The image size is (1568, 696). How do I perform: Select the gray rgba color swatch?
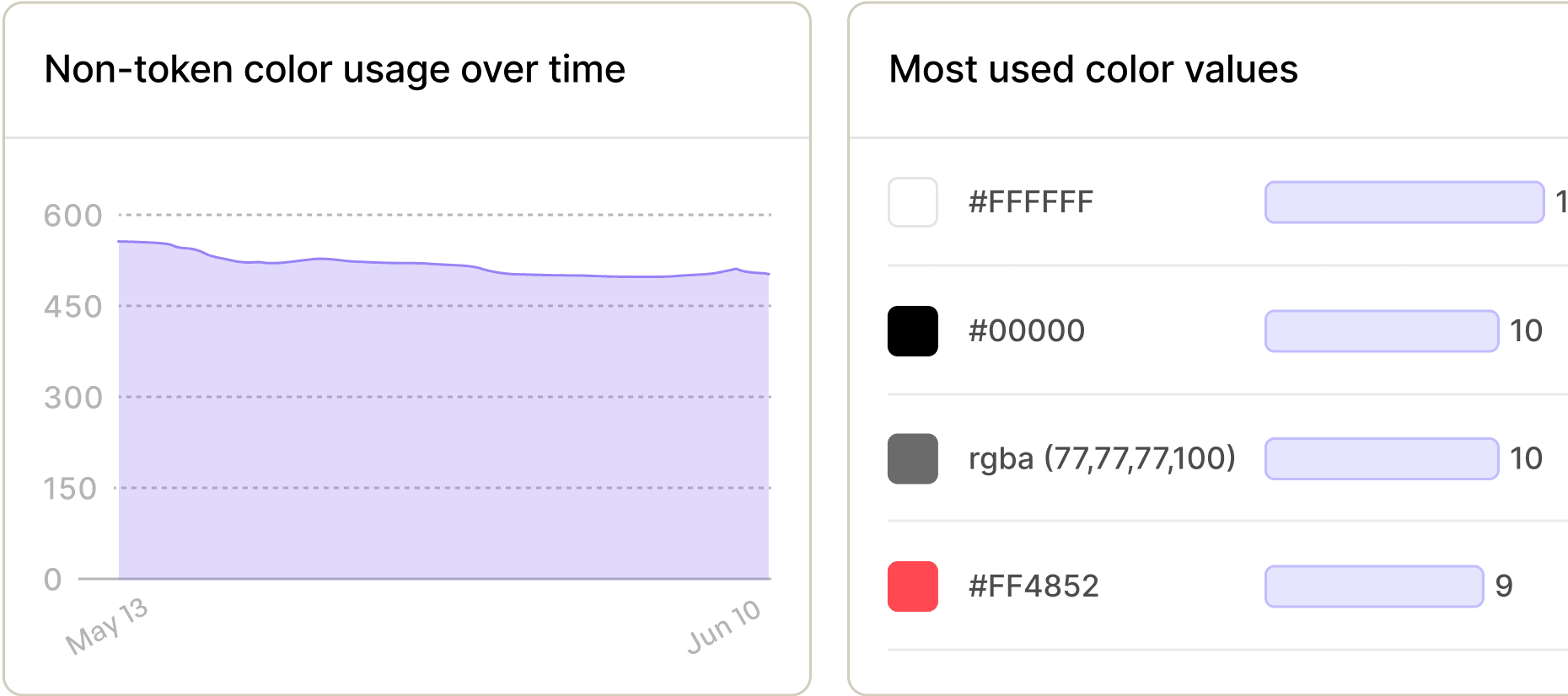(913, 458)
